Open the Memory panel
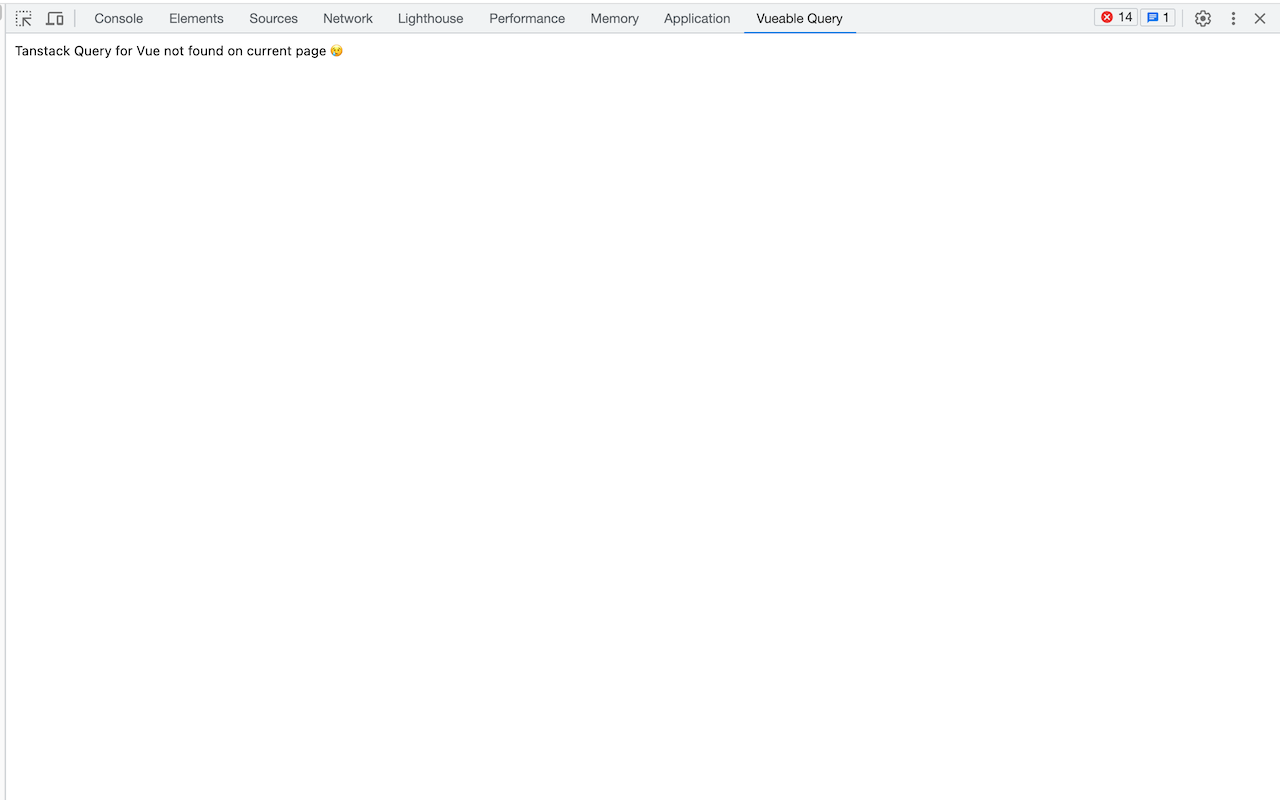Image resolution: width=1280 pixels, height=800 pixels. click(614, 18)
